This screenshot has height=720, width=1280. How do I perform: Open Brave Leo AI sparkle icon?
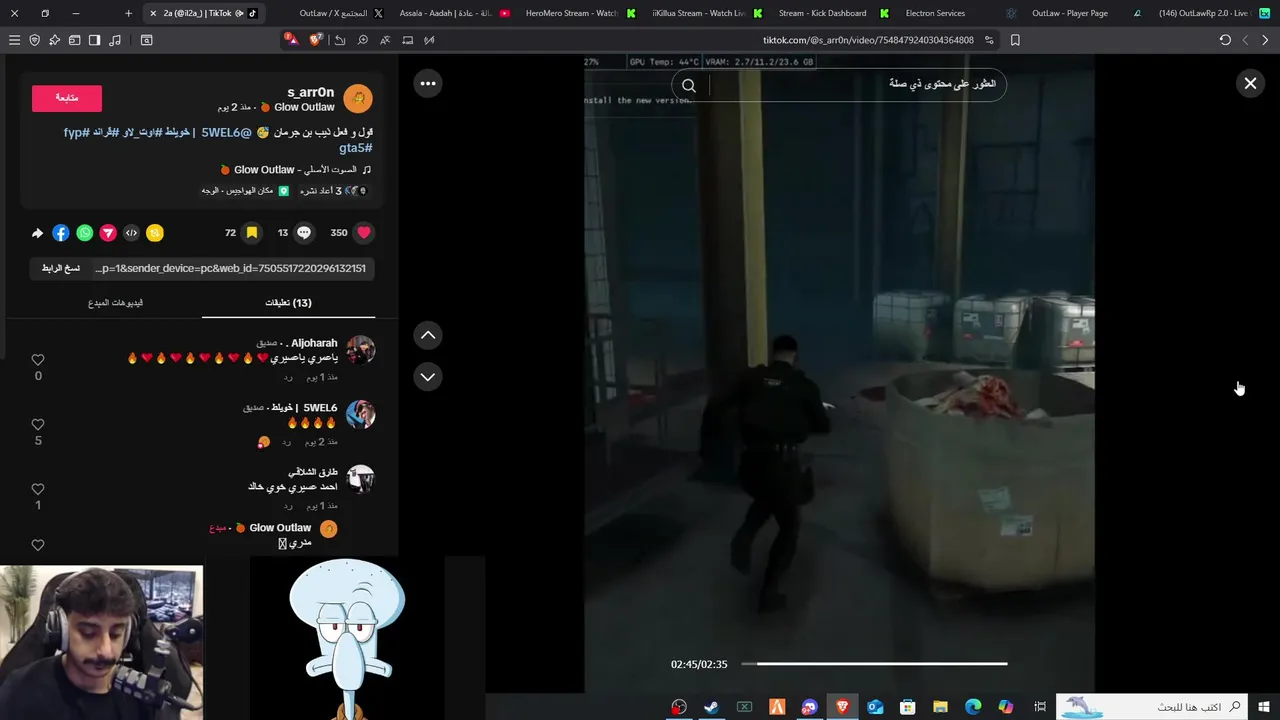coord(54,40)
